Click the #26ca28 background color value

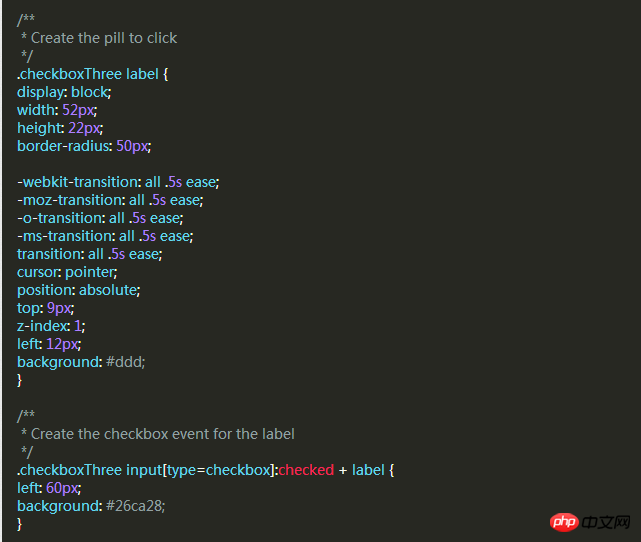coord(134,506)
